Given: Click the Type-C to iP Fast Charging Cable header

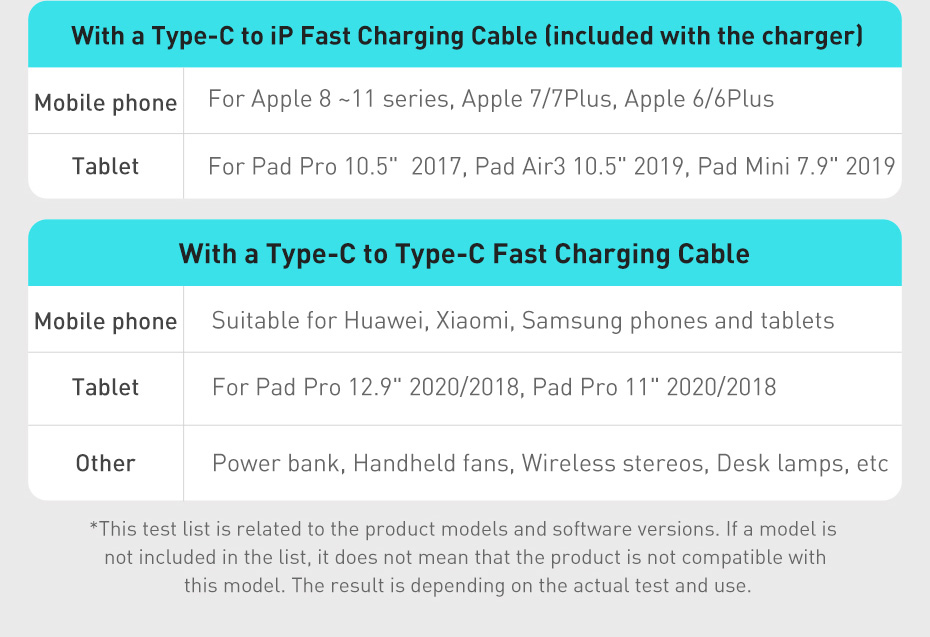Looking at the screenshot, I should click(467, 36).
